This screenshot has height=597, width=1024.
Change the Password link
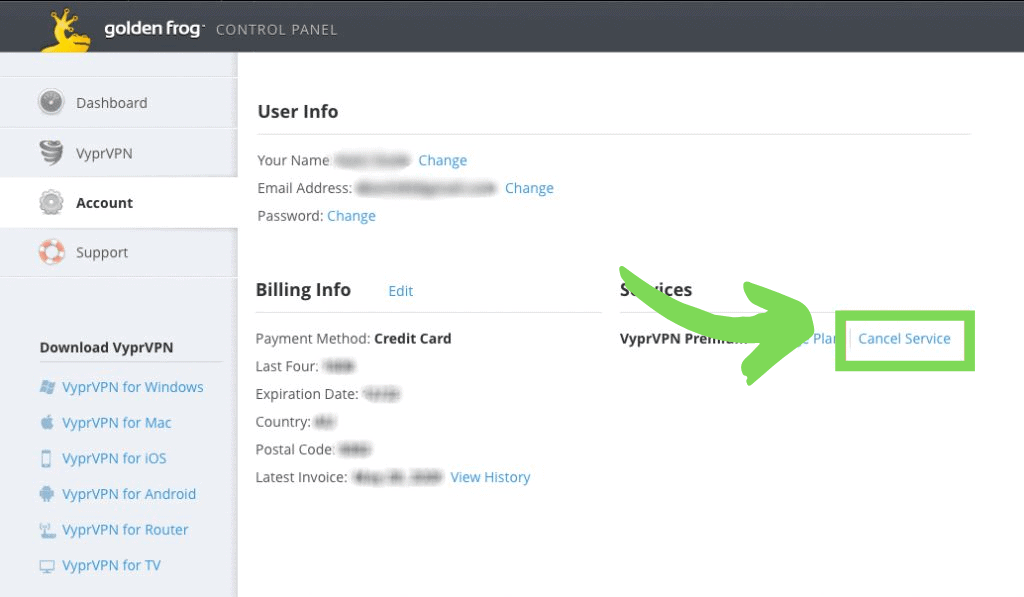pyautogui.click(x=351, y=216)
